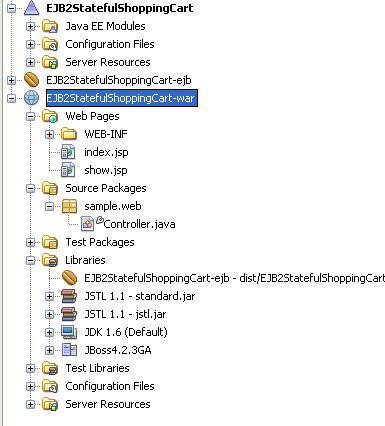Collapse the Source Packages node
Image resolution: width=385 pixels, height=426 pixels.
point(30,188)
